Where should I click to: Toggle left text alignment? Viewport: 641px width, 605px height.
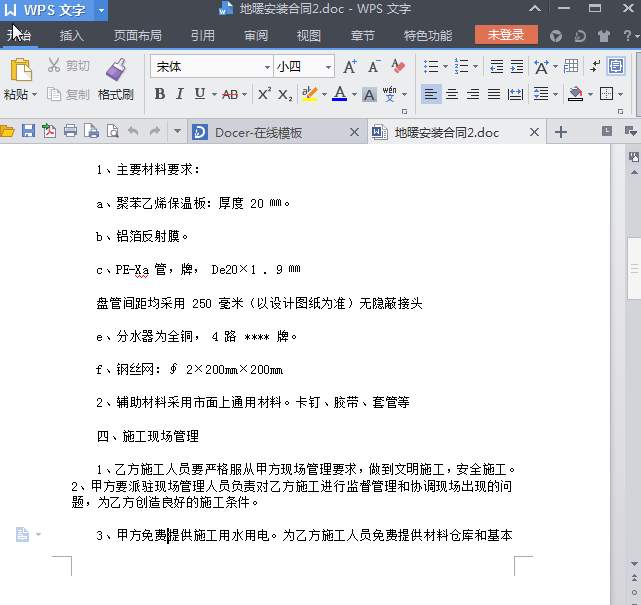point(431,94)
